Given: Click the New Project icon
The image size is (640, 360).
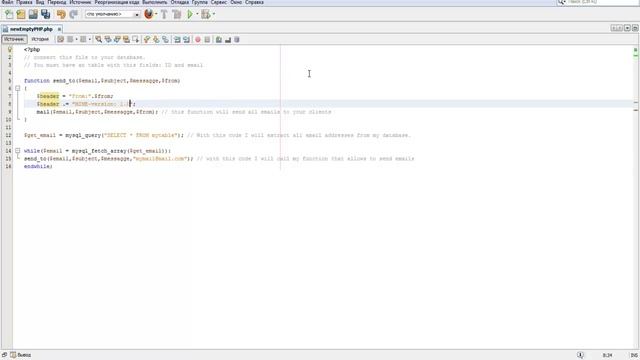Looking at the screenshot, I should pyautogui.click(x=21, y=14).
